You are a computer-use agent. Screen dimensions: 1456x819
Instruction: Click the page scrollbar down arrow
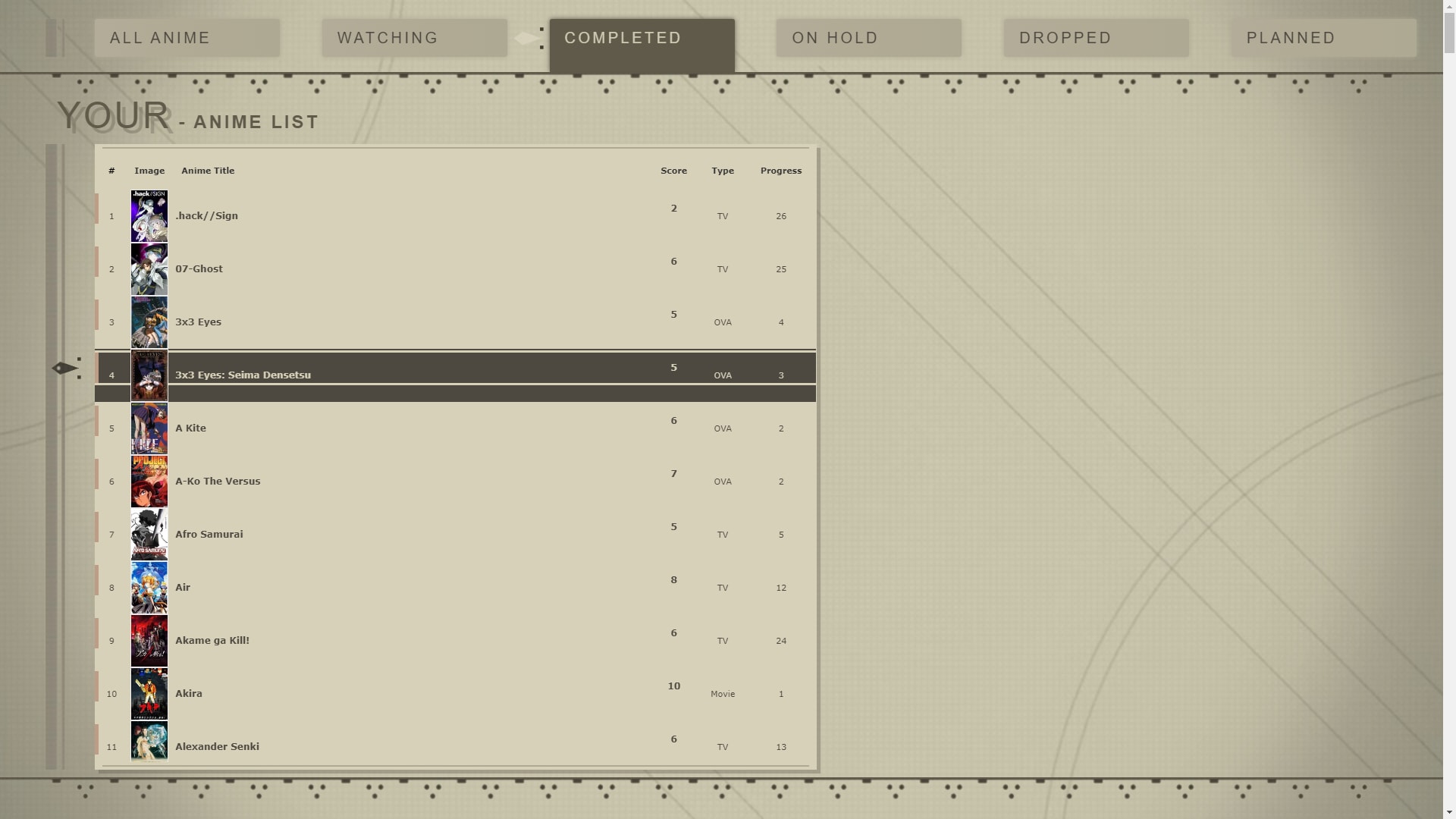pos(1449,812)
